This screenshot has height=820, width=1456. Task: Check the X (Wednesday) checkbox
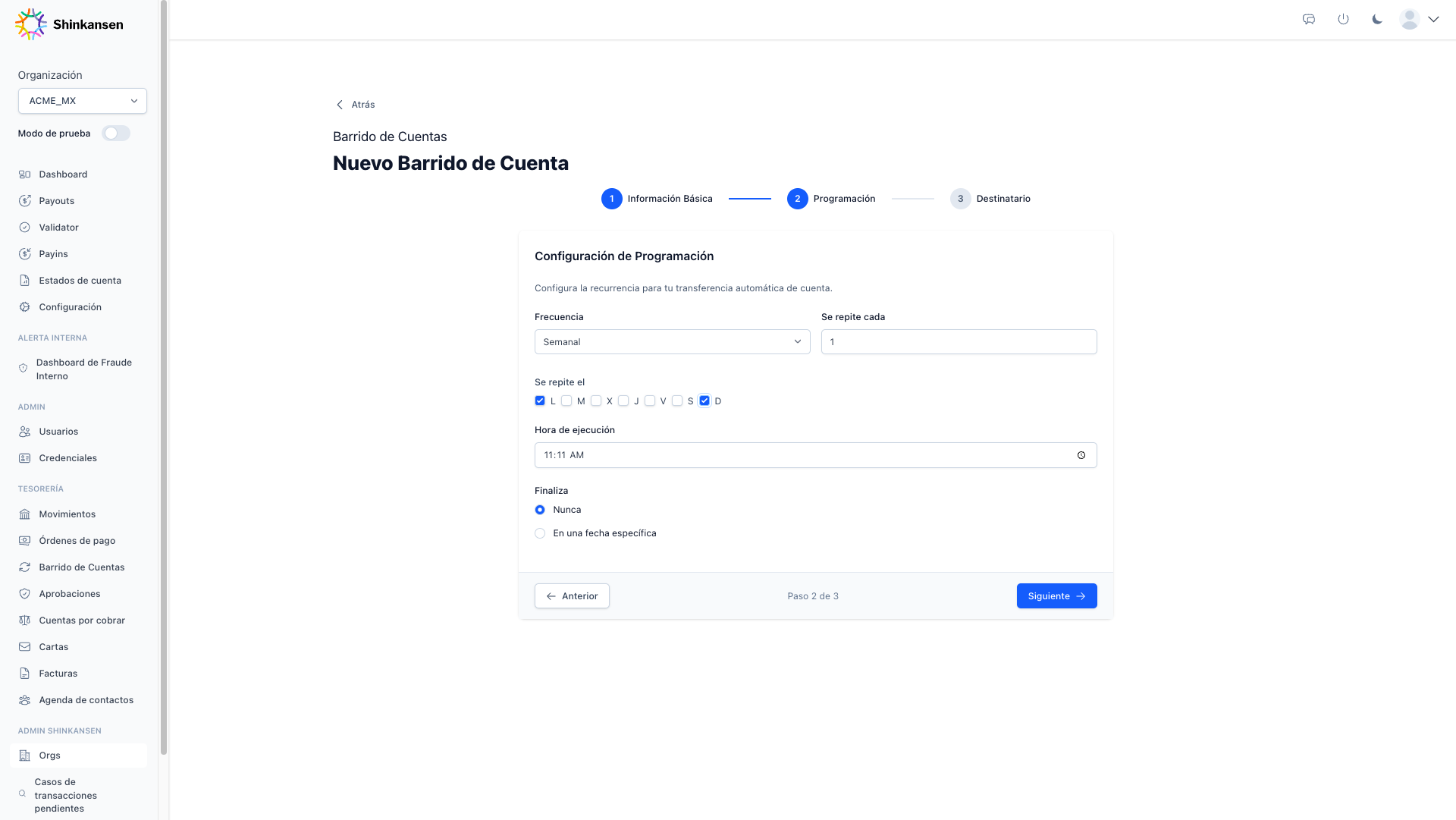pyautogui.click(x=596, y=401)
